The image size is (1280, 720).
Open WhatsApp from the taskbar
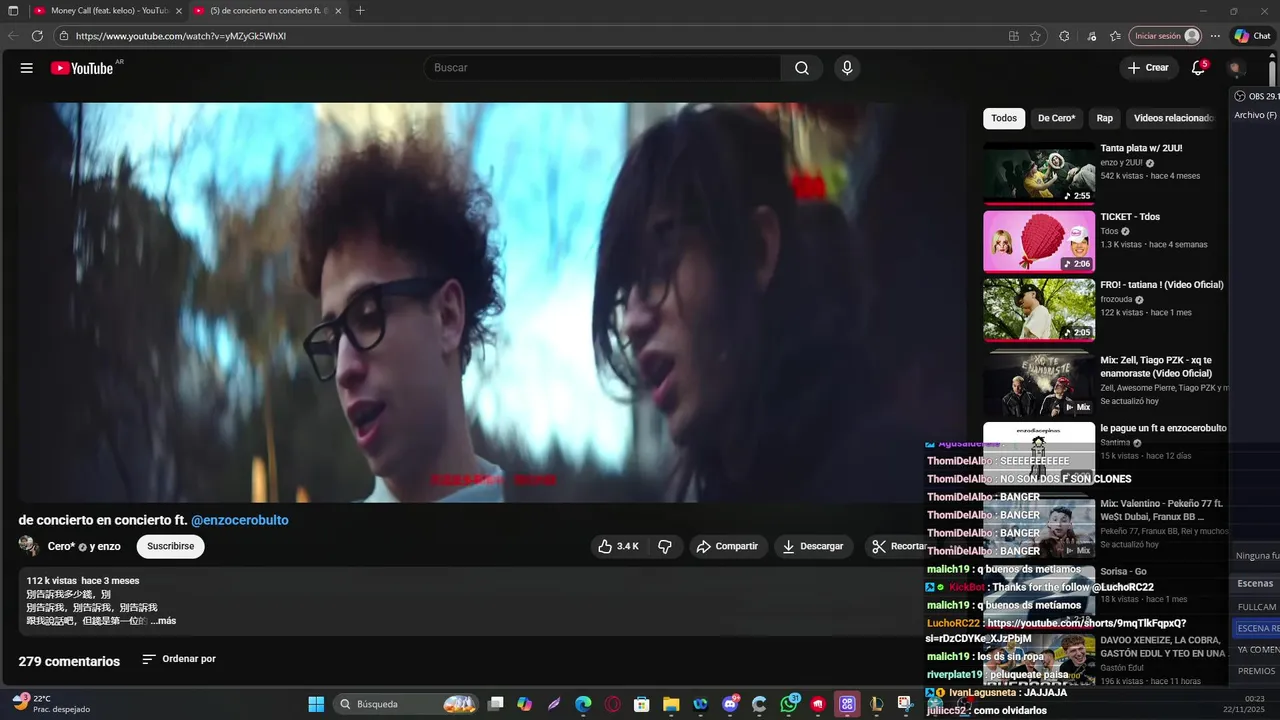(789, 704)
